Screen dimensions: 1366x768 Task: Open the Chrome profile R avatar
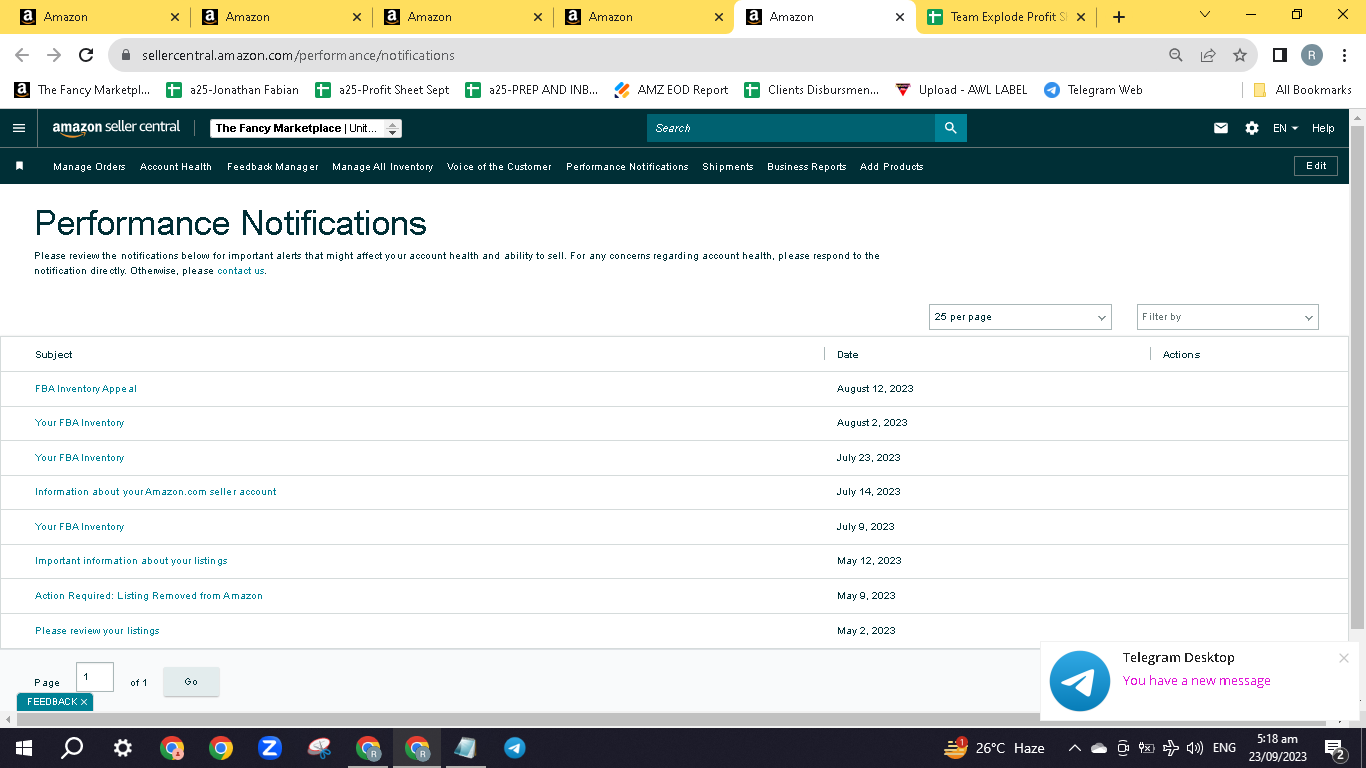(1312, 55)
